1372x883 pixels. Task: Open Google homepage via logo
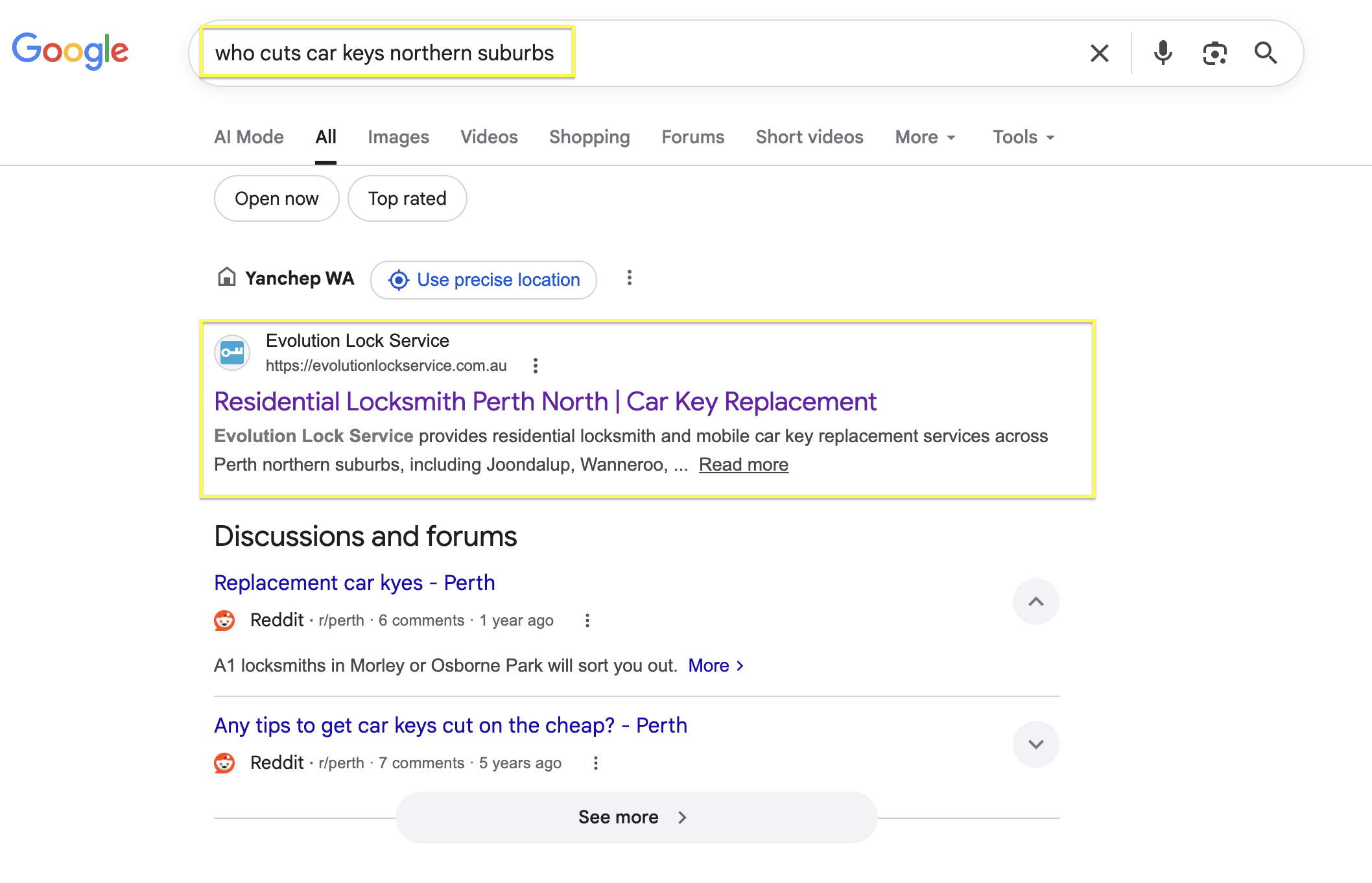(70, 51)
